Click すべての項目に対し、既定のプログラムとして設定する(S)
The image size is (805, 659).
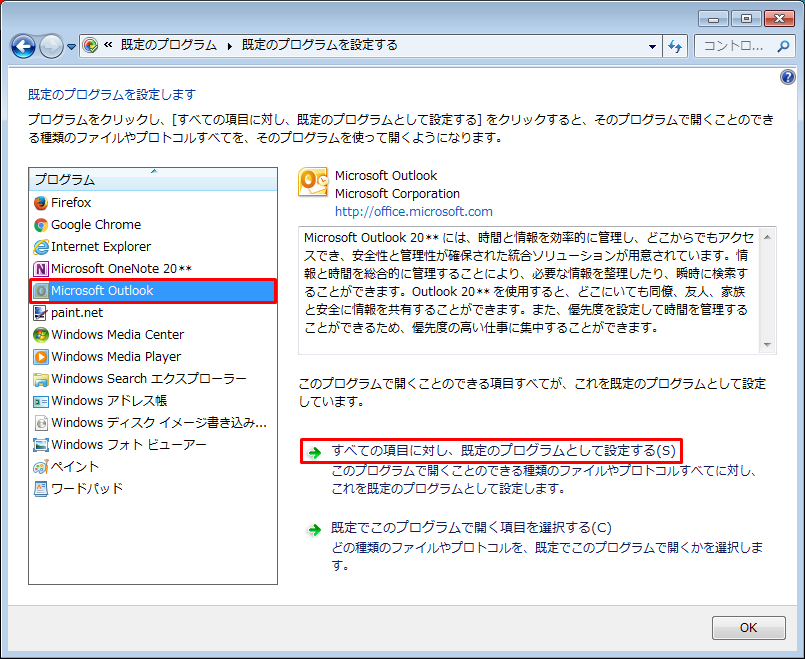coord(503,451)
